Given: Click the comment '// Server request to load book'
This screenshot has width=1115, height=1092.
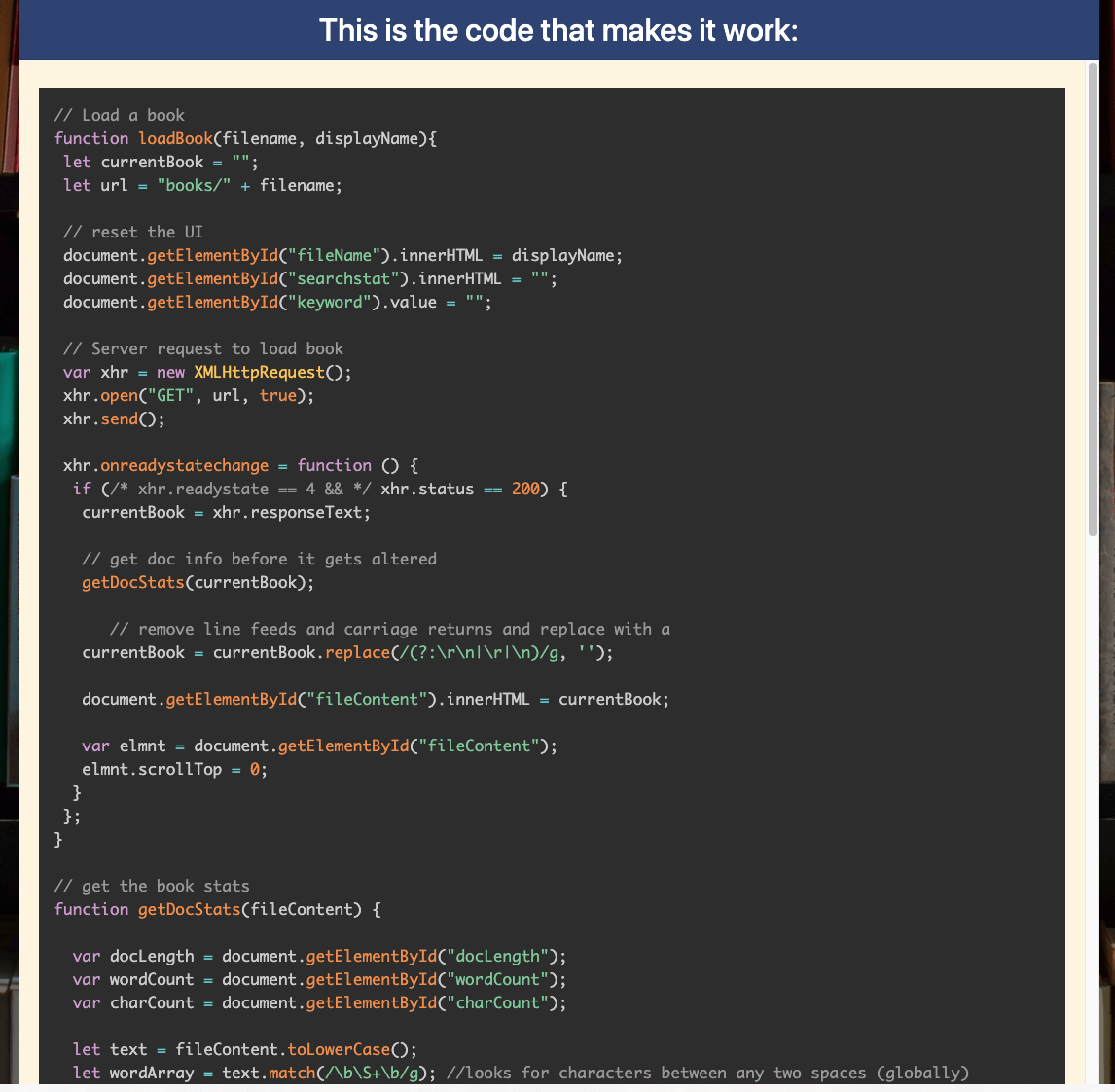Looking at the screenshot, I should [x=203, y=348].
